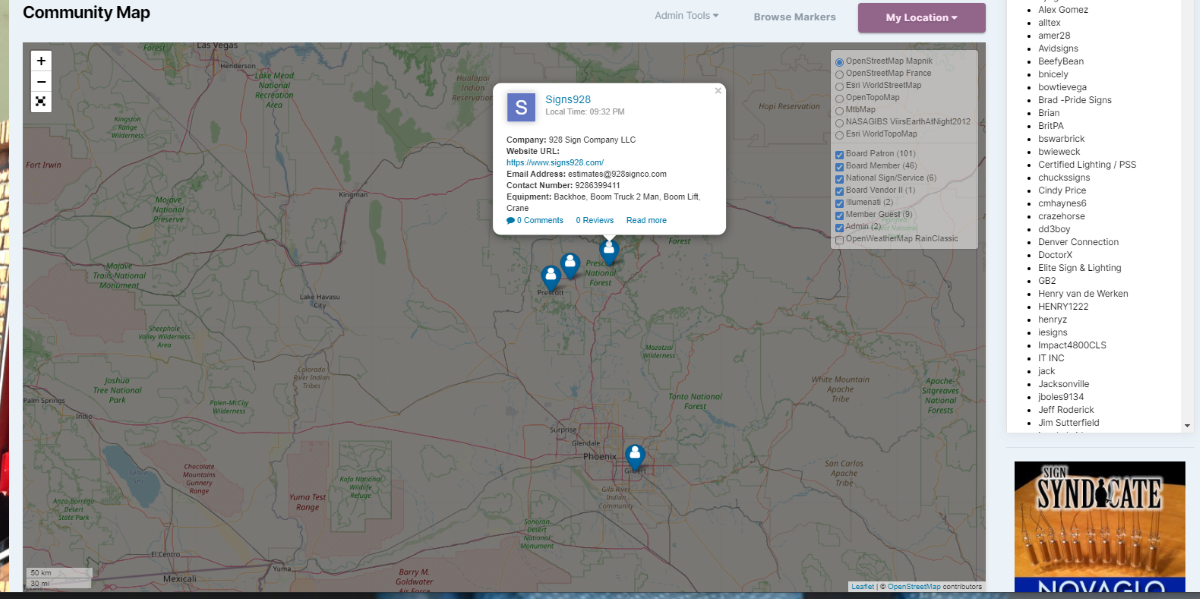This screenshot has height=599, width=1200.
Task: Select Jim Sutterfield in the member list
Action: [1068, 423]
